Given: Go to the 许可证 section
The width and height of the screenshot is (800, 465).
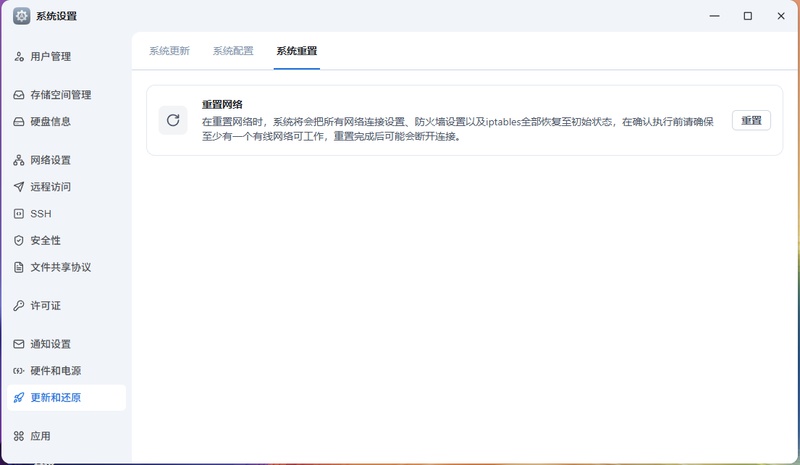Looking at the screenshot, I should pyautogui.click(x=66, y=306).
